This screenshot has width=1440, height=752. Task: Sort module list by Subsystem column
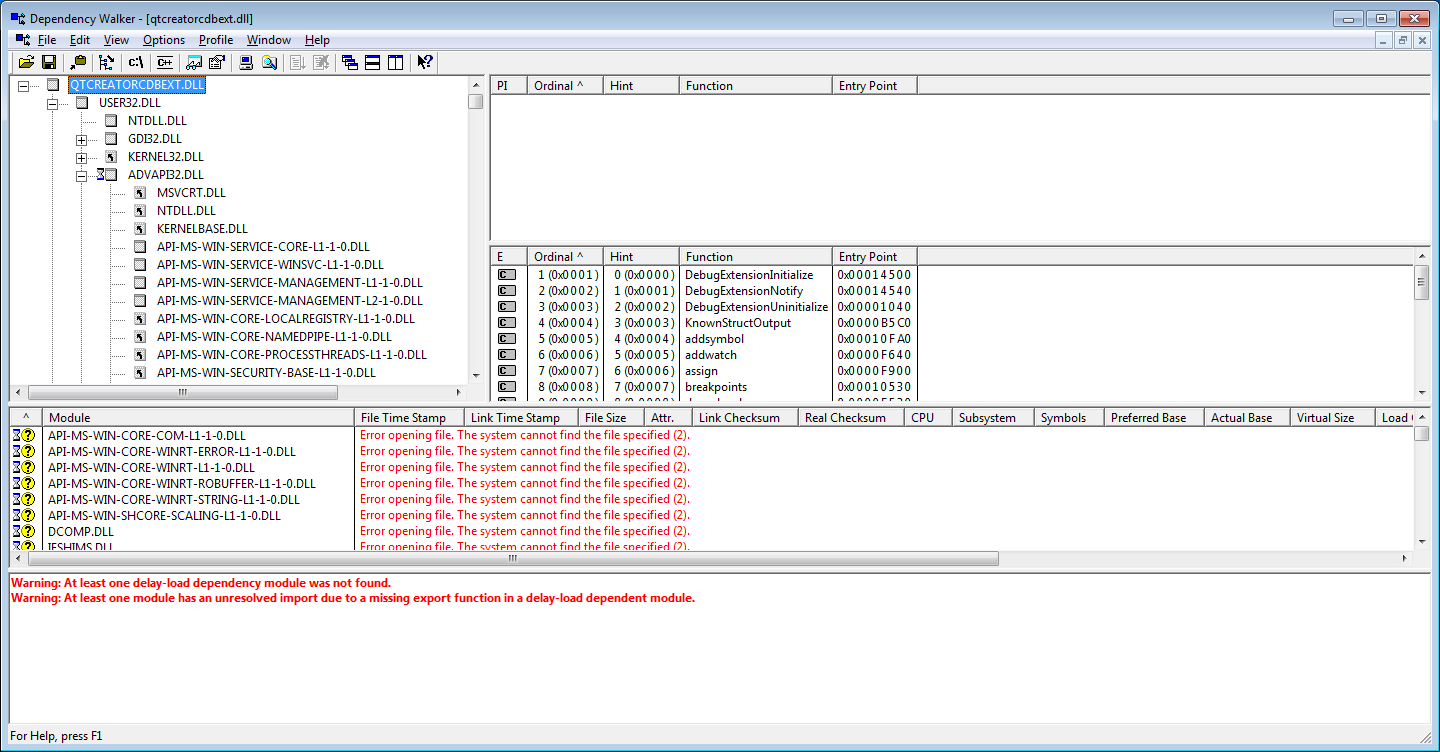pos(993,418)
